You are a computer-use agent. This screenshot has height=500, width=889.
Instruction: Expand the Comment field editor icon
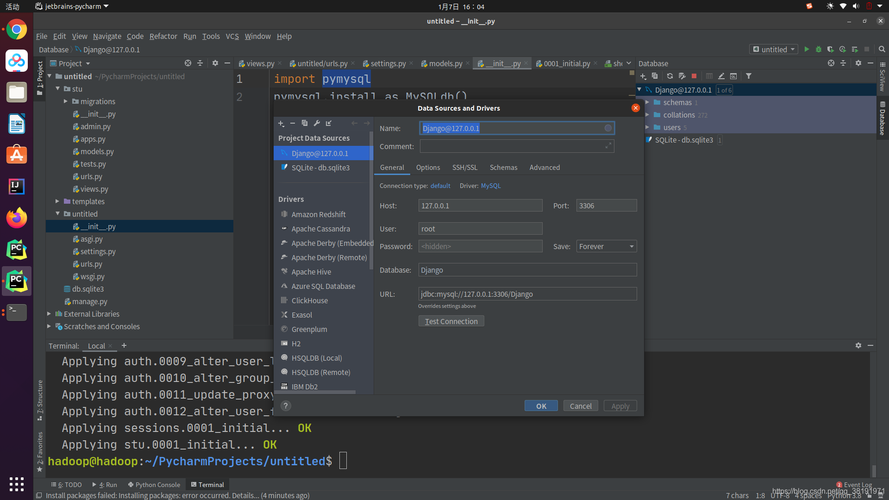click(x=608, y=146)
